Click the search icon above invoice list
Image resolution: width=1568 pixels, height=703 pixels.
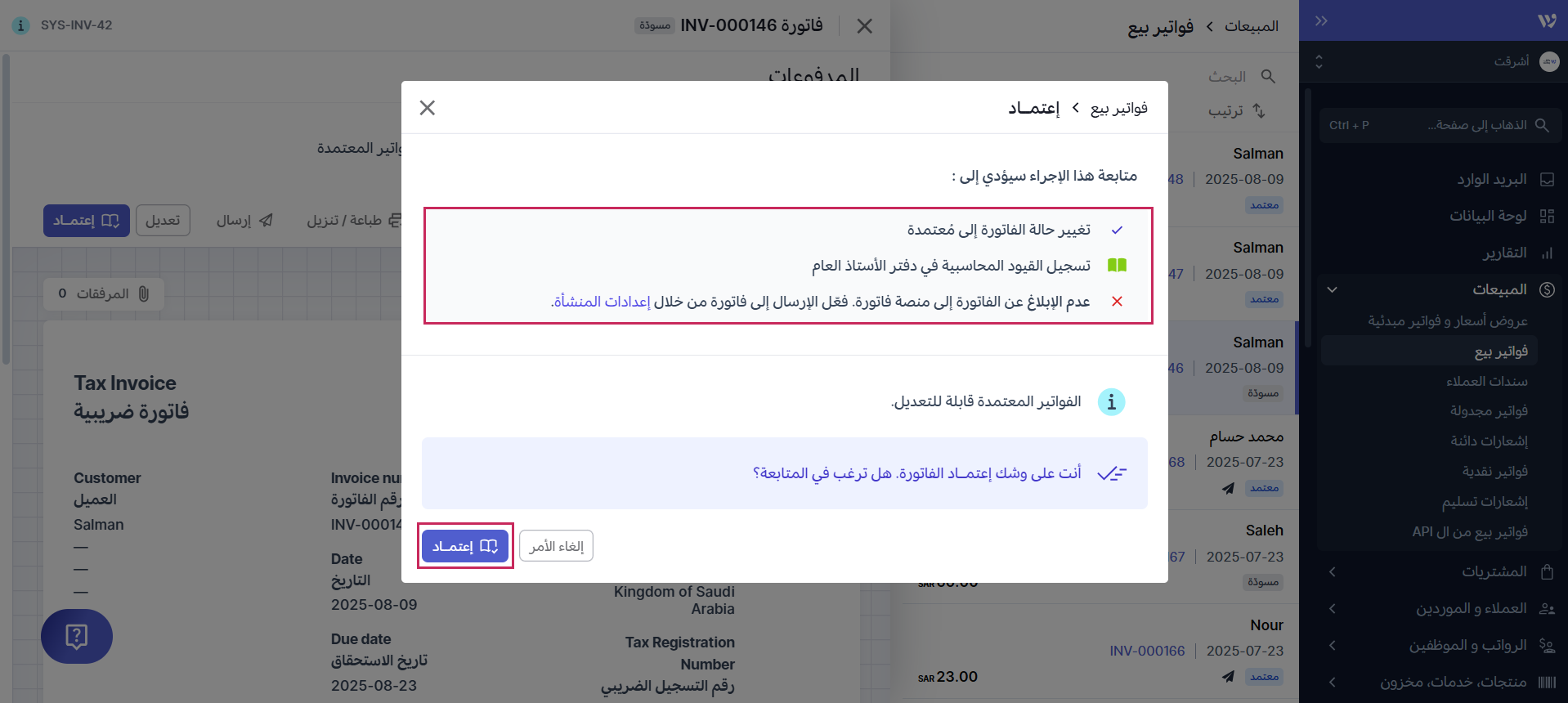click(x=1268, y=76)
